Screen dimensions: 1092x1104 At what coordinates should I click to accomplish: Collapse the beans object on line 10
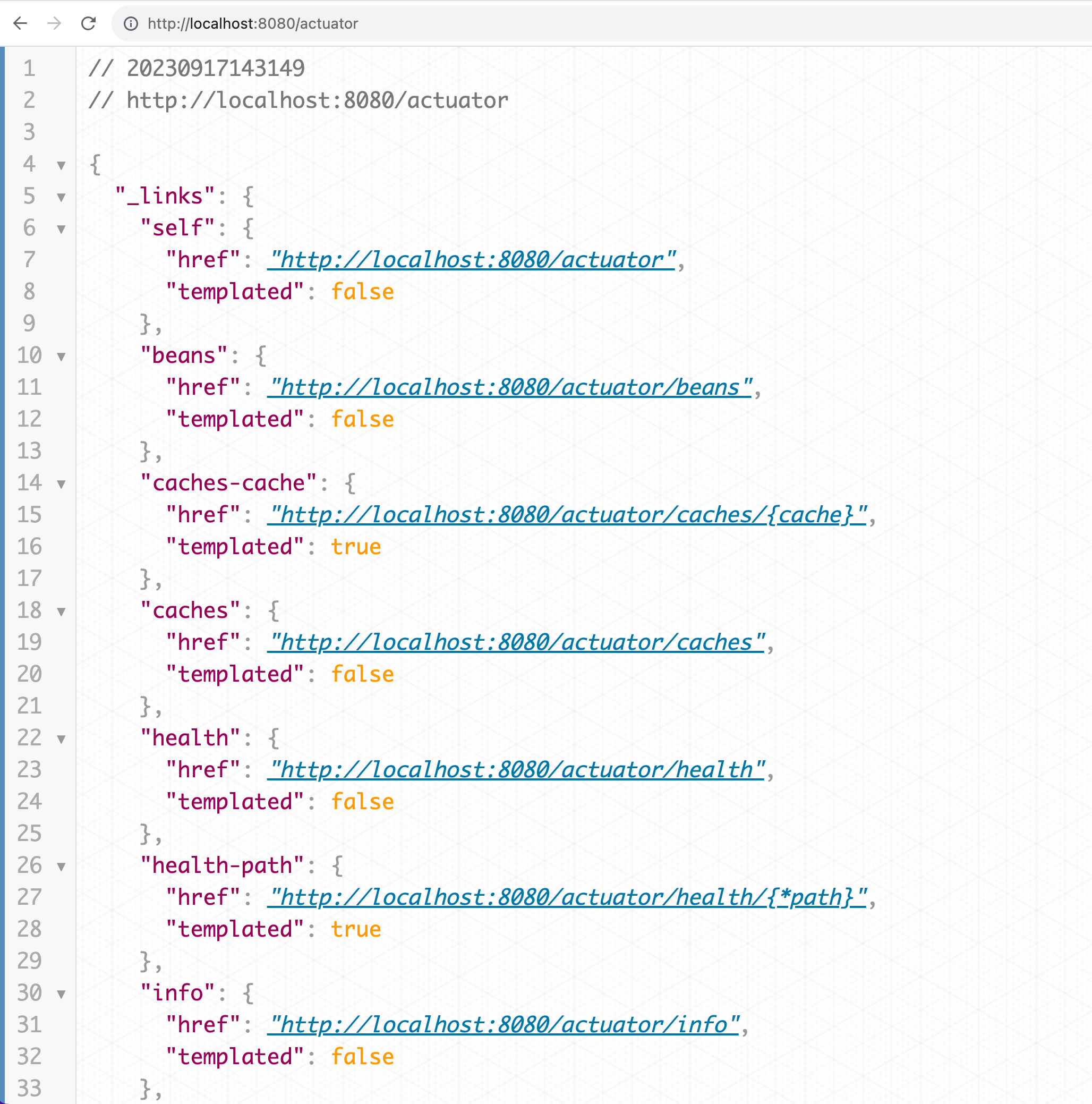pyautogui.click(x=61, y=357)
